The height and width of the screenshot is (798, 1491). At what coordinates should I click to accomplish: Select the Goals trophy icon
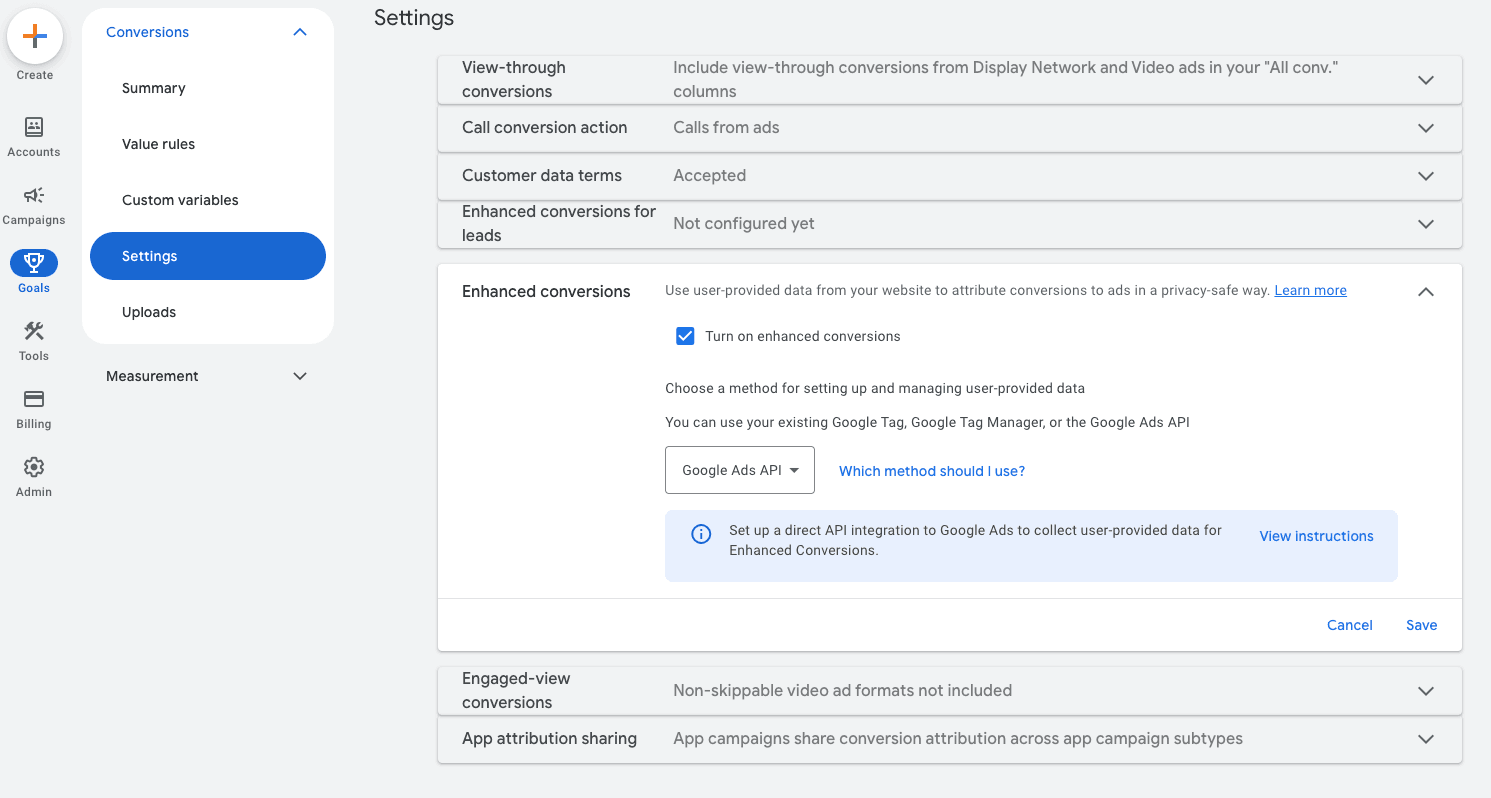click(x=34, y=263)
